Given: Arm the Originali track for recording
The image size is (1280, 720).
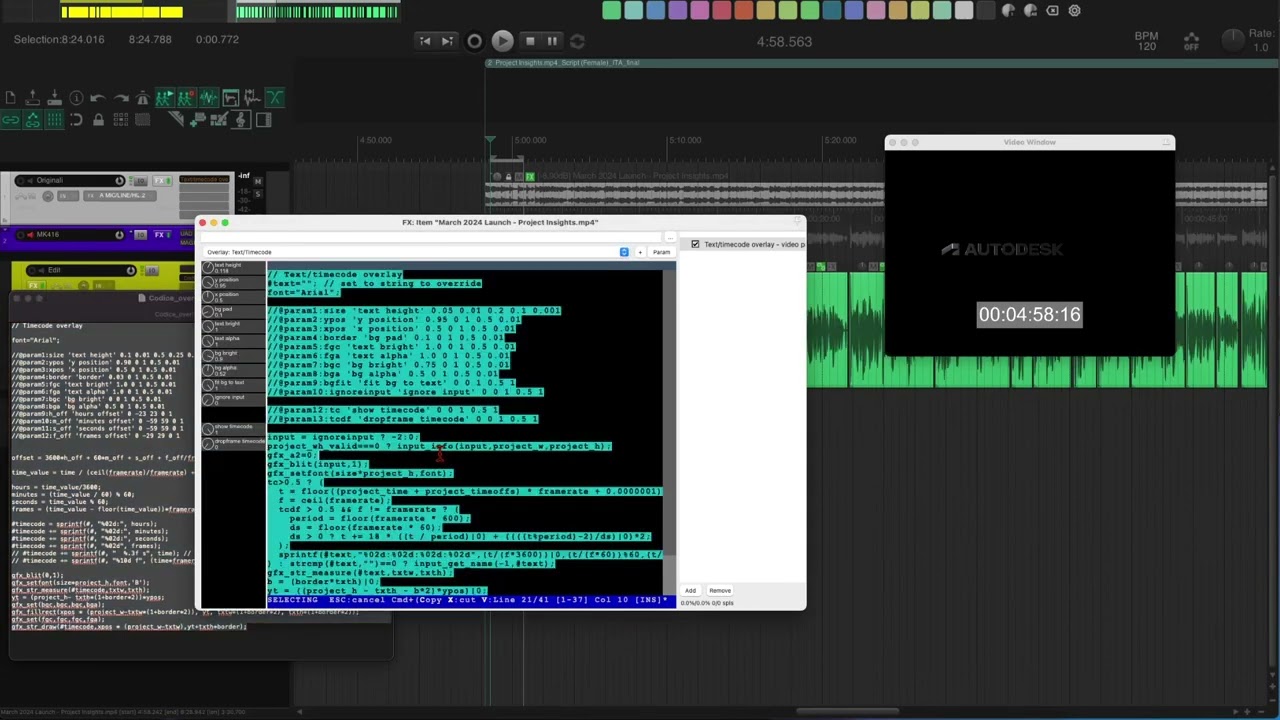Looking at the screenshot, I should (20, 181).
